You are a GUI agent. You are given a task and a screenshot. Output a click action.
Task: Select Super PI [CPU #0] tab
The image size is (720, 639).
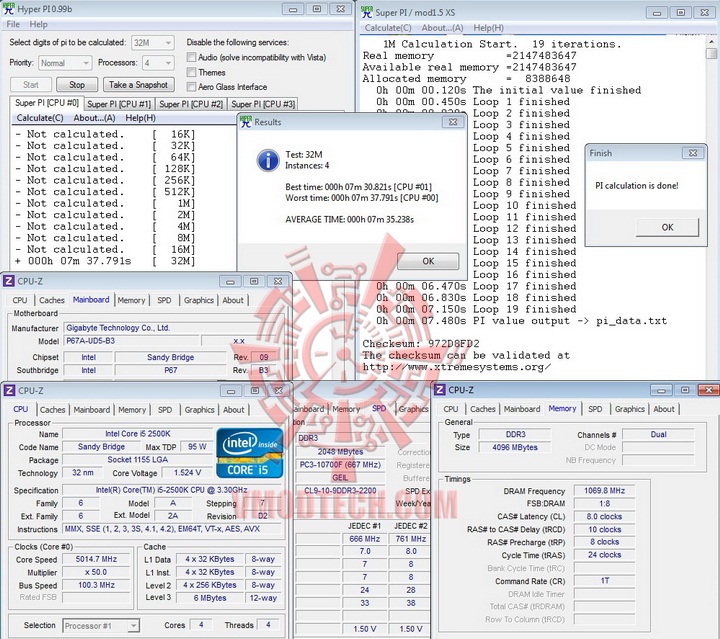coord(47,103)
